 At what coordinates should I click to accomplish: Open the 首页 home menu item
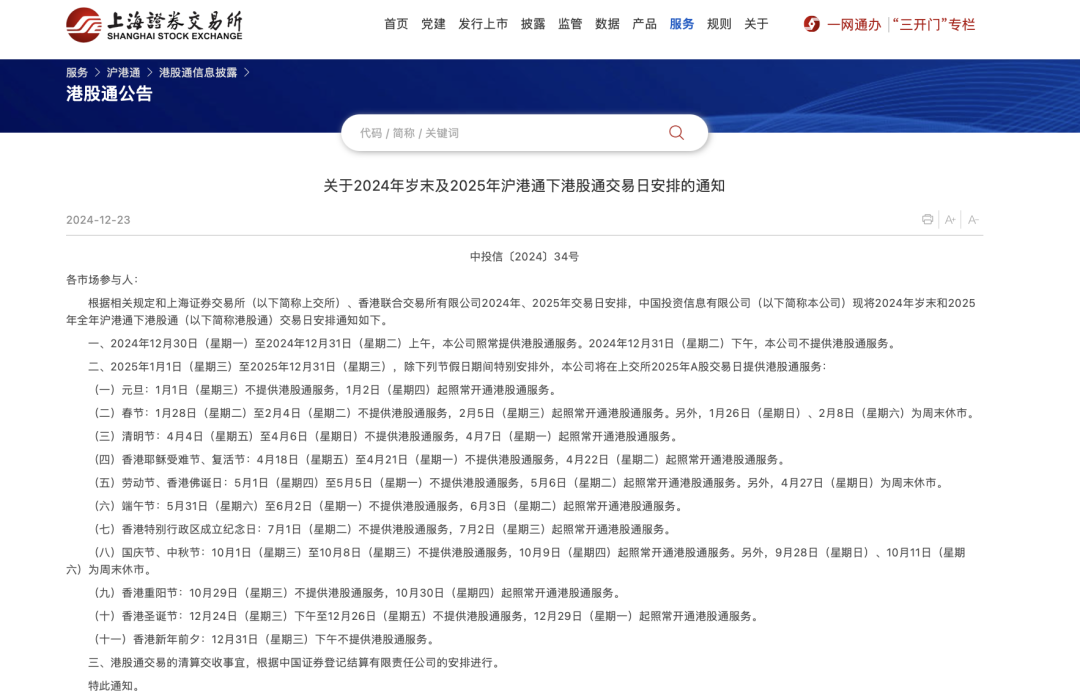(x=396, y=24)
